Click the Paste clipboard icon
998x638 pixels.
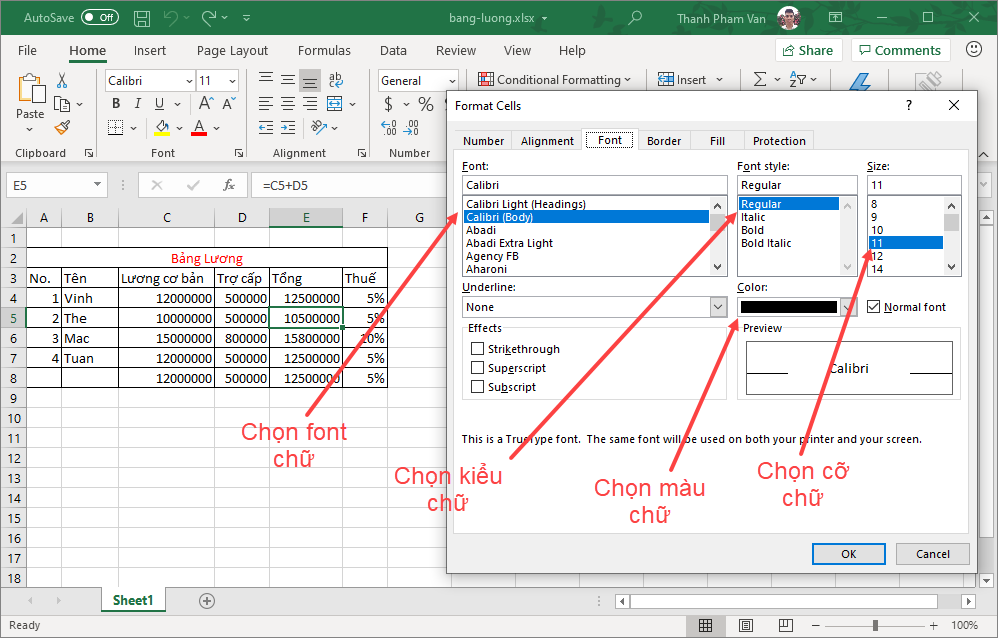[x=31, y=89]
